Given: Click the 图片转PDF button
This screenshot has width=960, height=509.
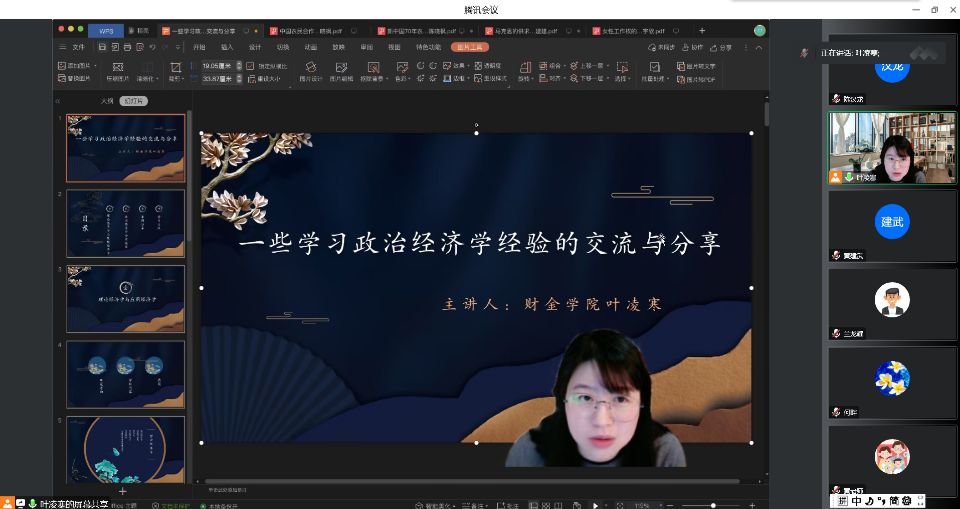Looking at the screenshot, I should (696, 79).
